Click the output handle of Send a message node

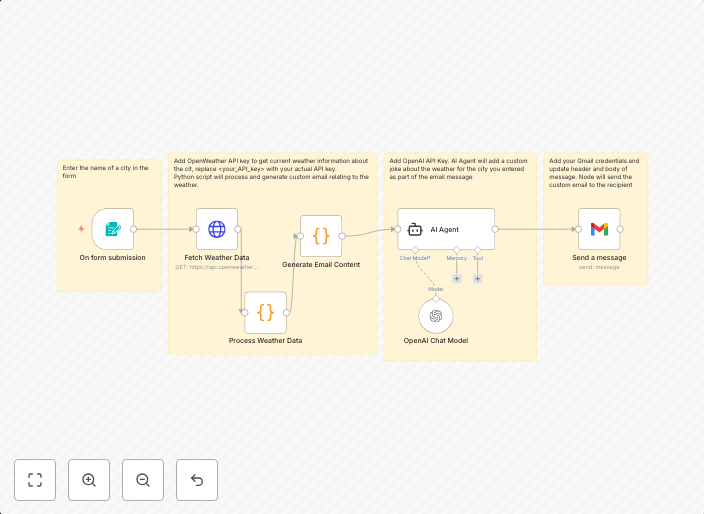pyautogui.click(x=621, y=229)
